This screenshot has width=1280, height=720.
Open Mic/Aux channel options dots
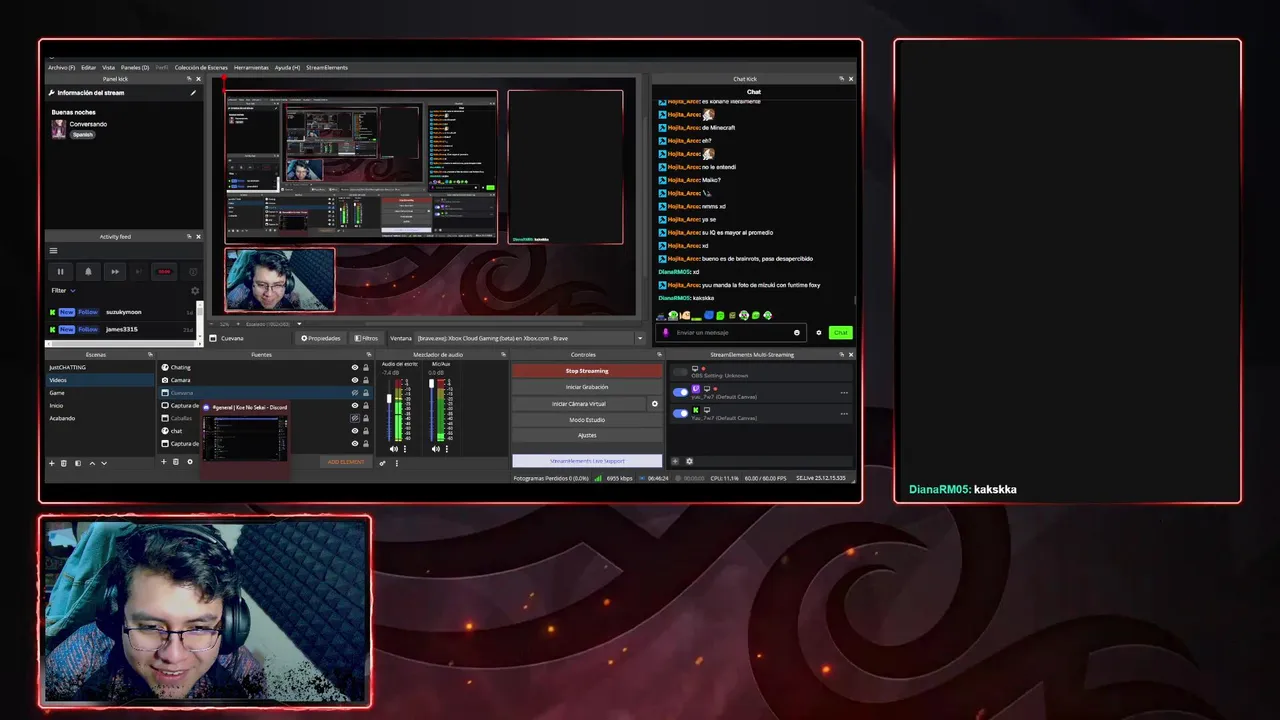point(446,449)
